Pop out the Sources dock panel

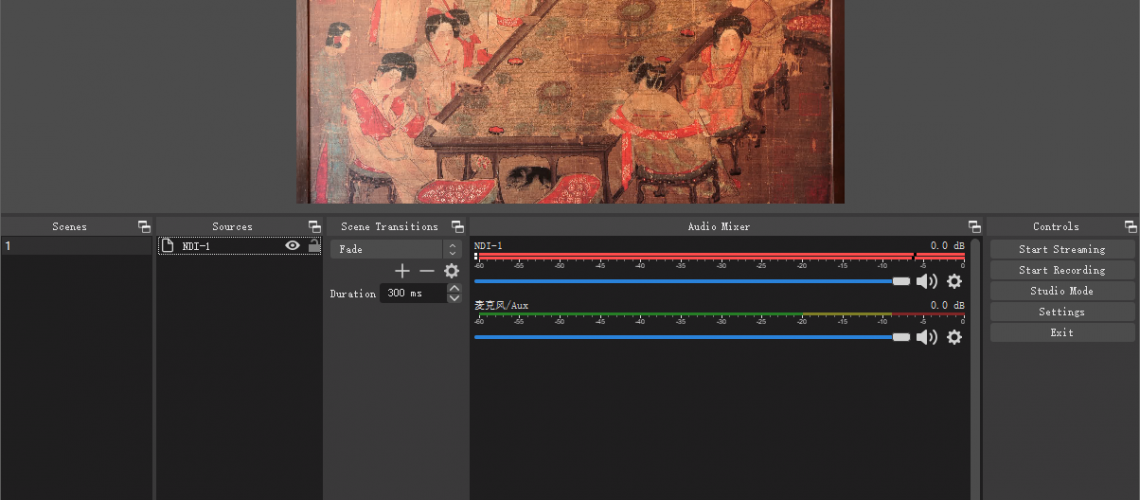coord(314,227)
